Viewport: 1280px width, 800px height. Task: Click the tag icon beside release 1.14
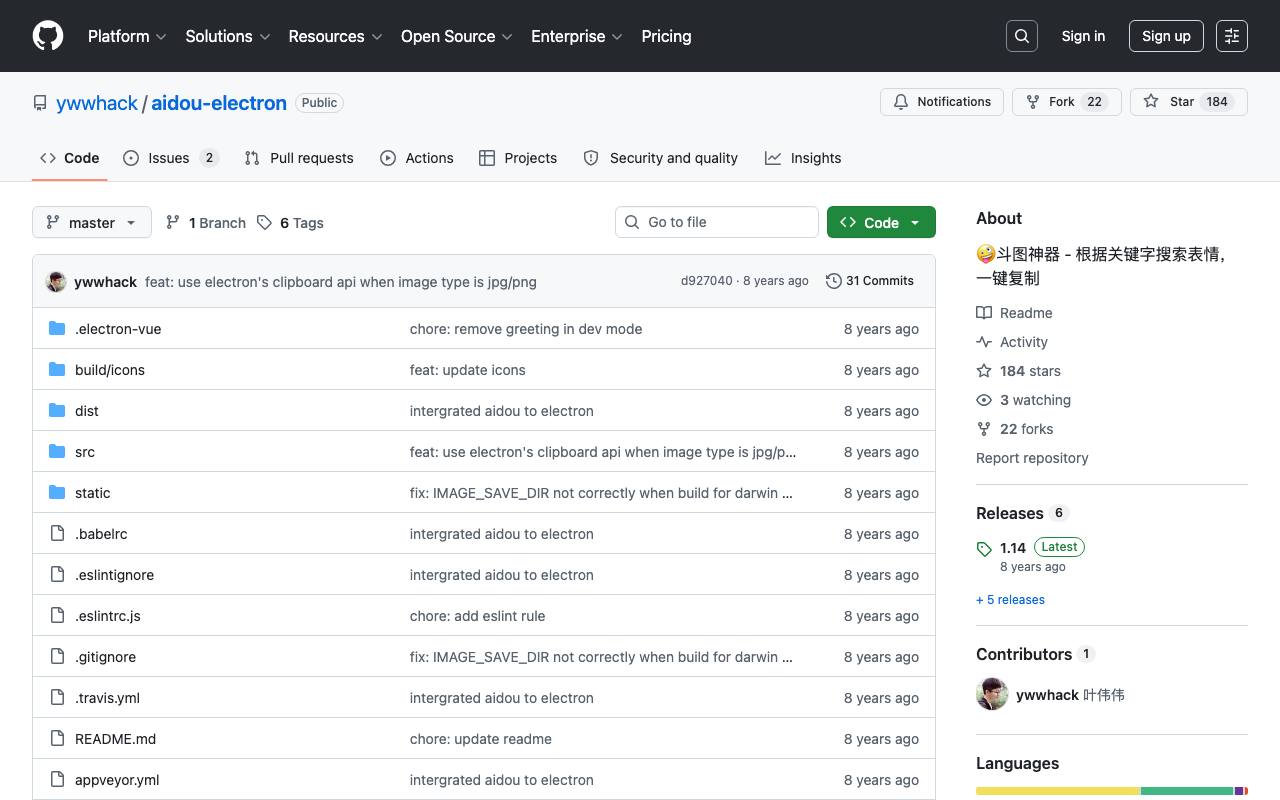tap(984, 548)
